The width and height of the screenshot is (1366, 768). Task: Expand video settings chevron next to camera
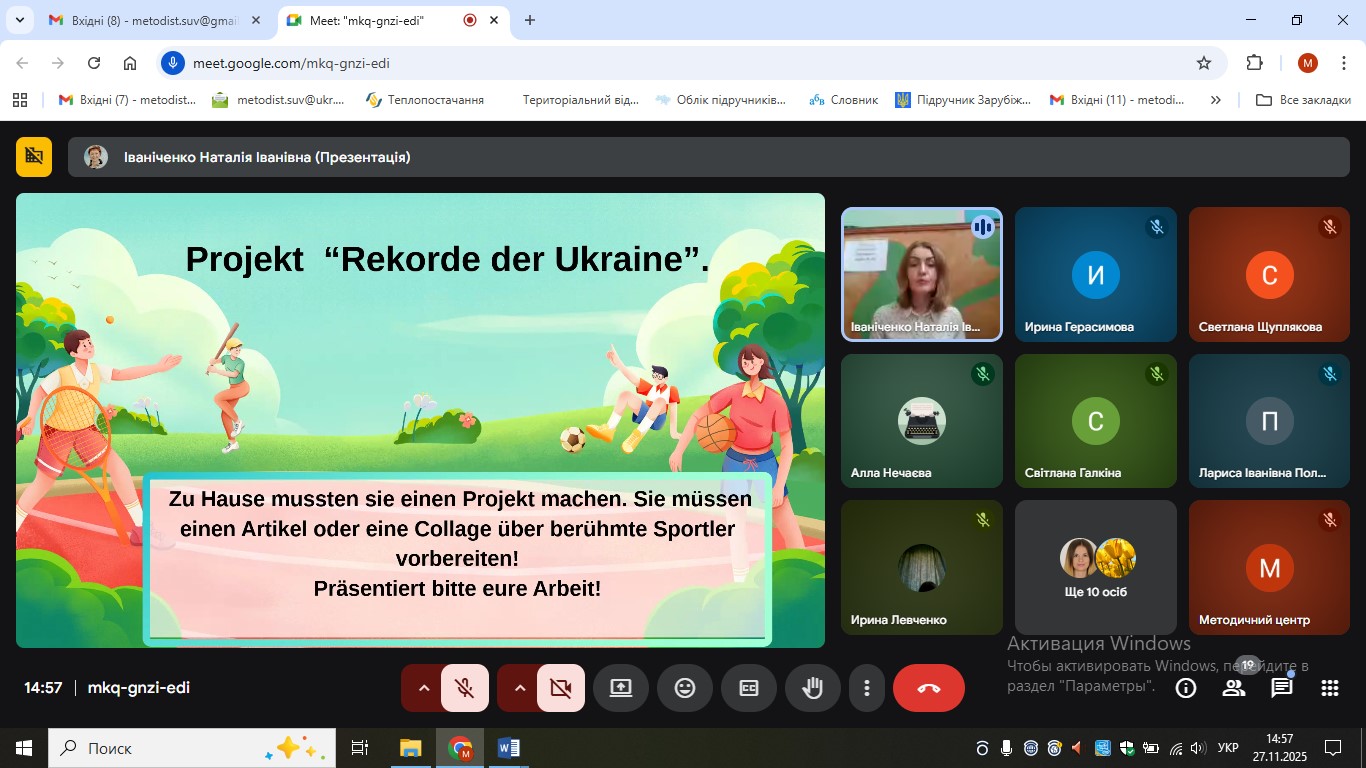pyautogui.click(x=519, y=688)
